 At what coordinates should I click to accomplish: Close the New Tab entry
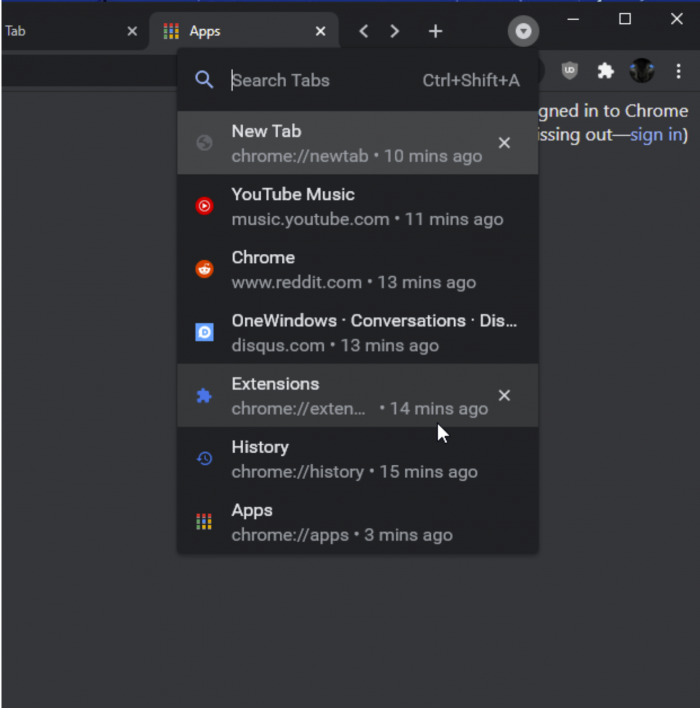[x=504, y=142]
